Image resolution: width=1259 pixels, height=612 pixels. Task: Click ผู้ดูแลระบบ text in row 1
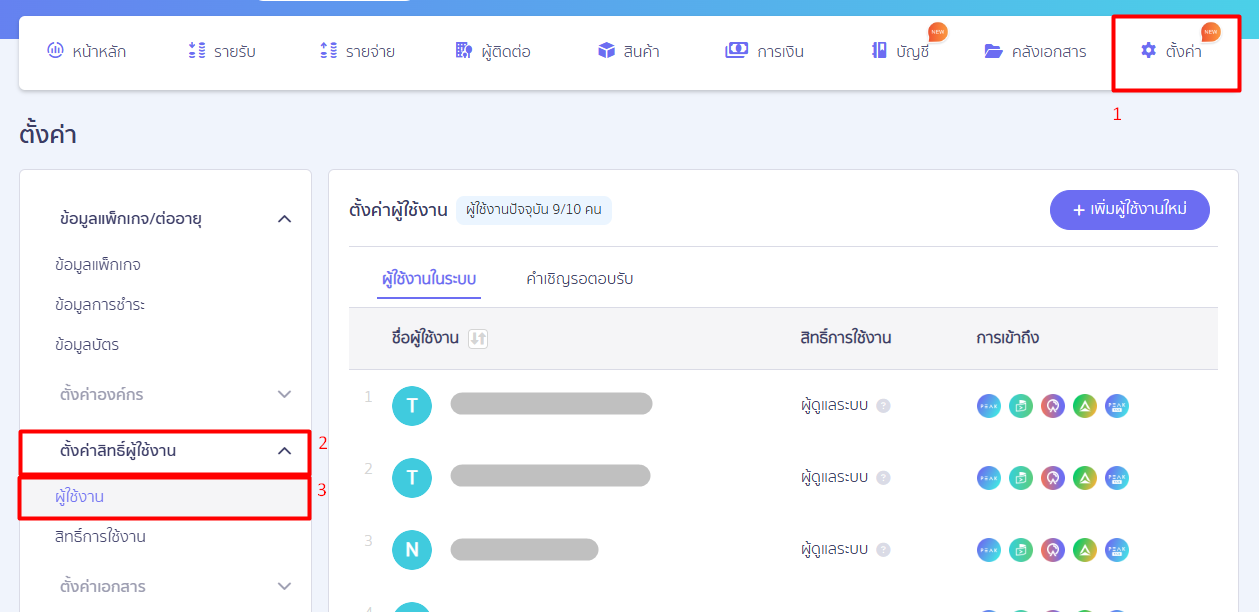834,406
